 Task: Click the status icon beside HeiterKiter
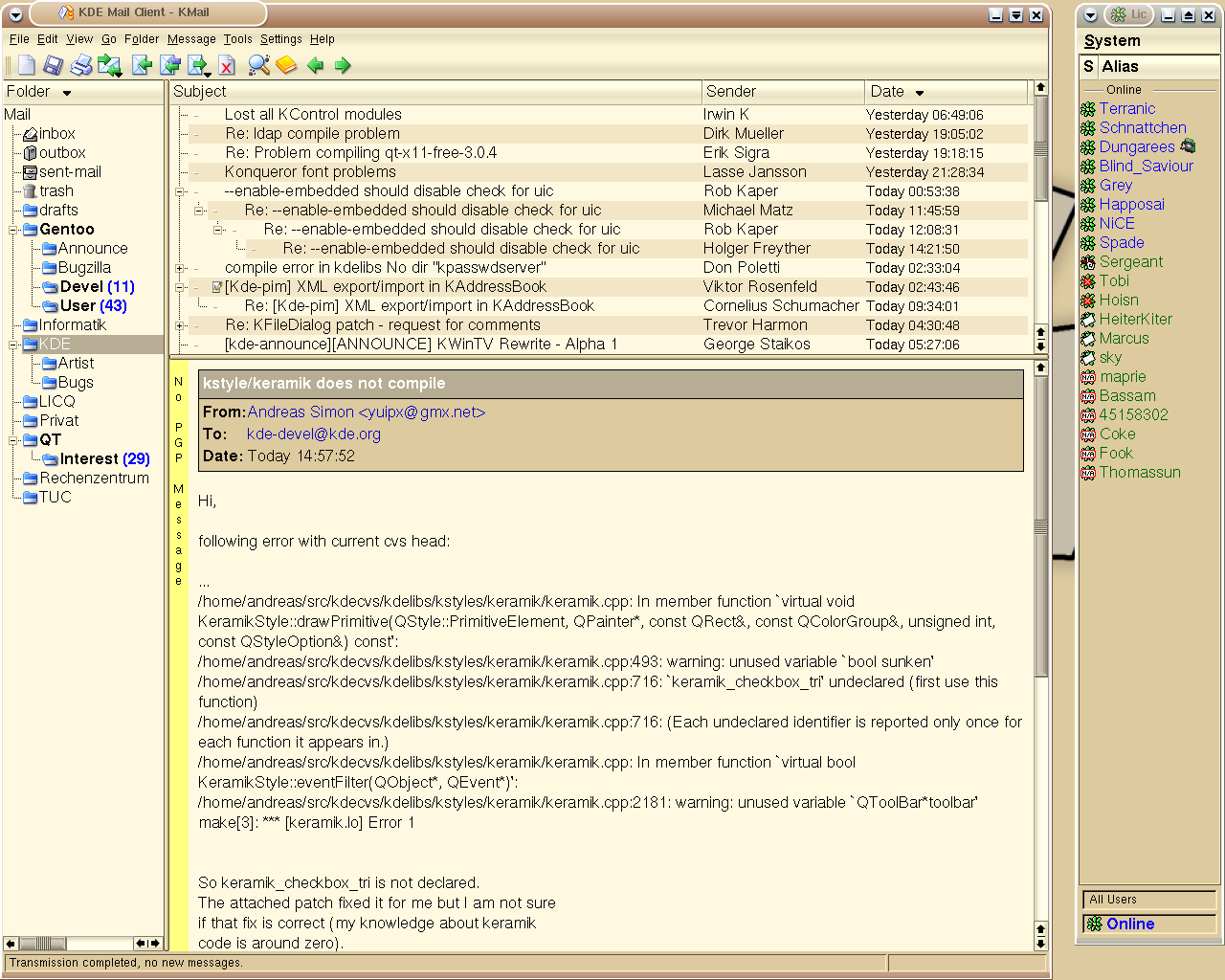click(1088, 320)
